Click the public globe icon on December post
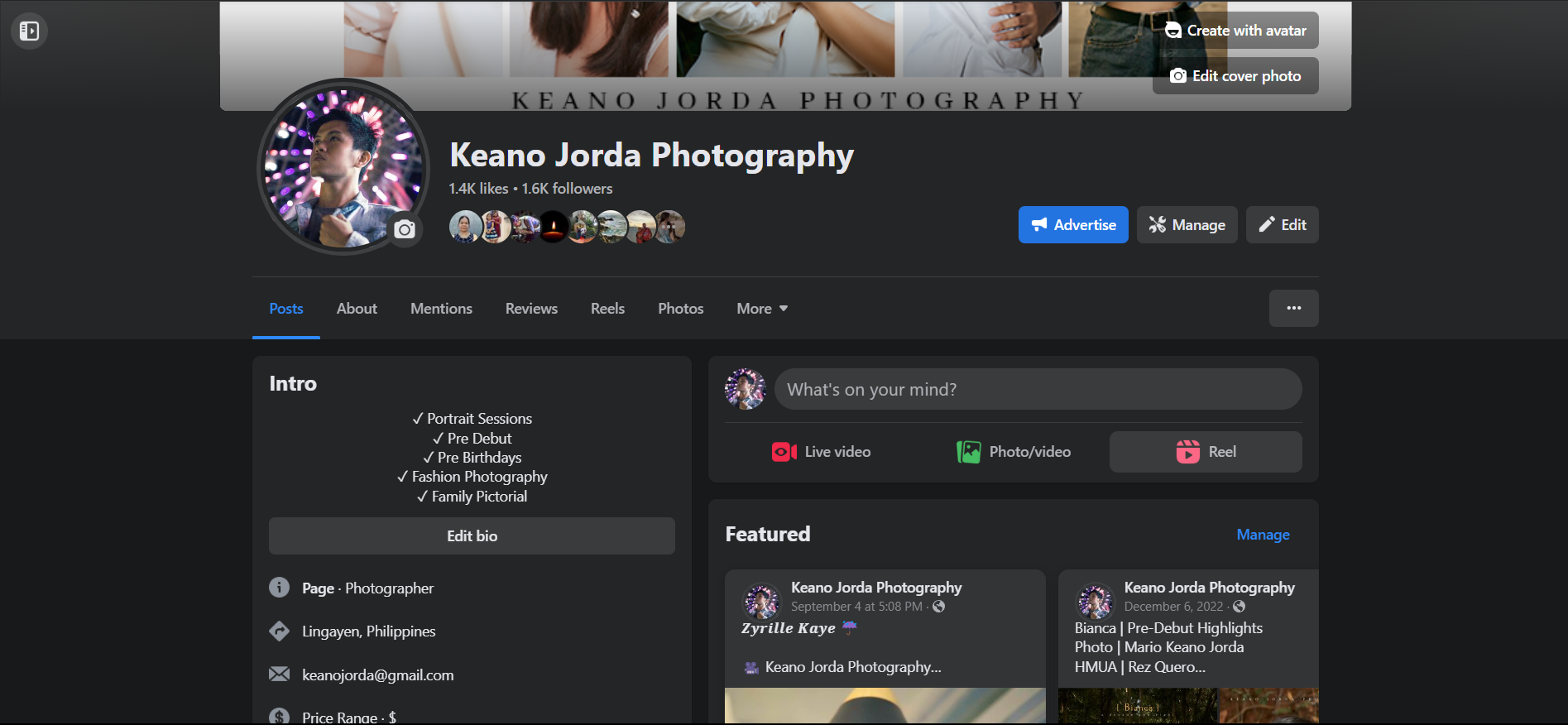Image resolution: width=1568 pixels, height=725 pixels. (1239, 607)
